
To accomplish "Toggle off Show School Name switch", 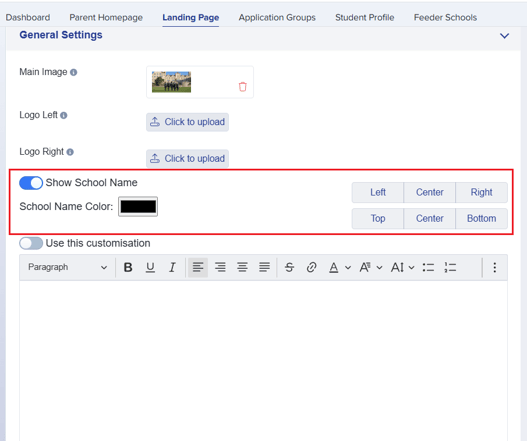I will click(31, 183).
